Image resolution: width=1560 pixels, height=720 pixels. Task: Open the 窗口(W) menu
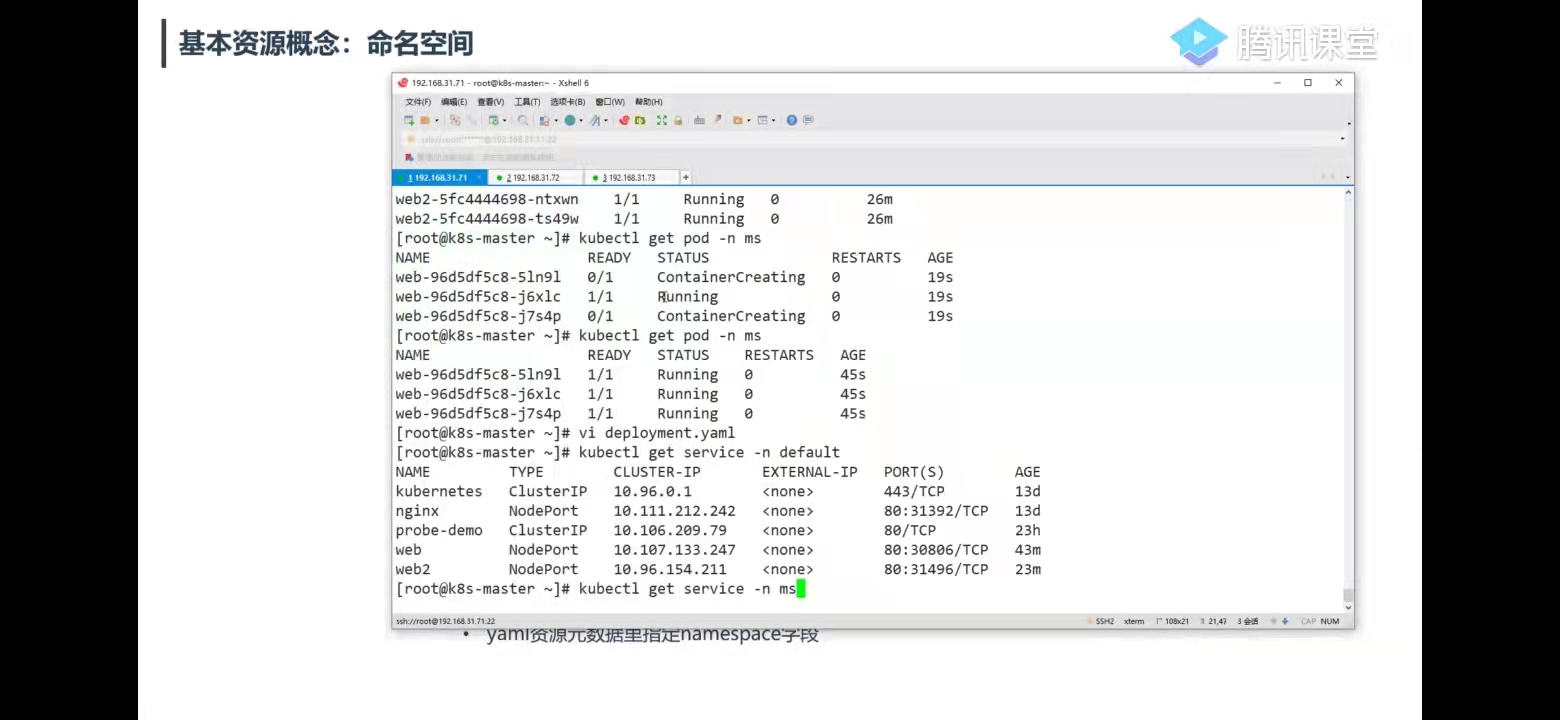(610, 102)
